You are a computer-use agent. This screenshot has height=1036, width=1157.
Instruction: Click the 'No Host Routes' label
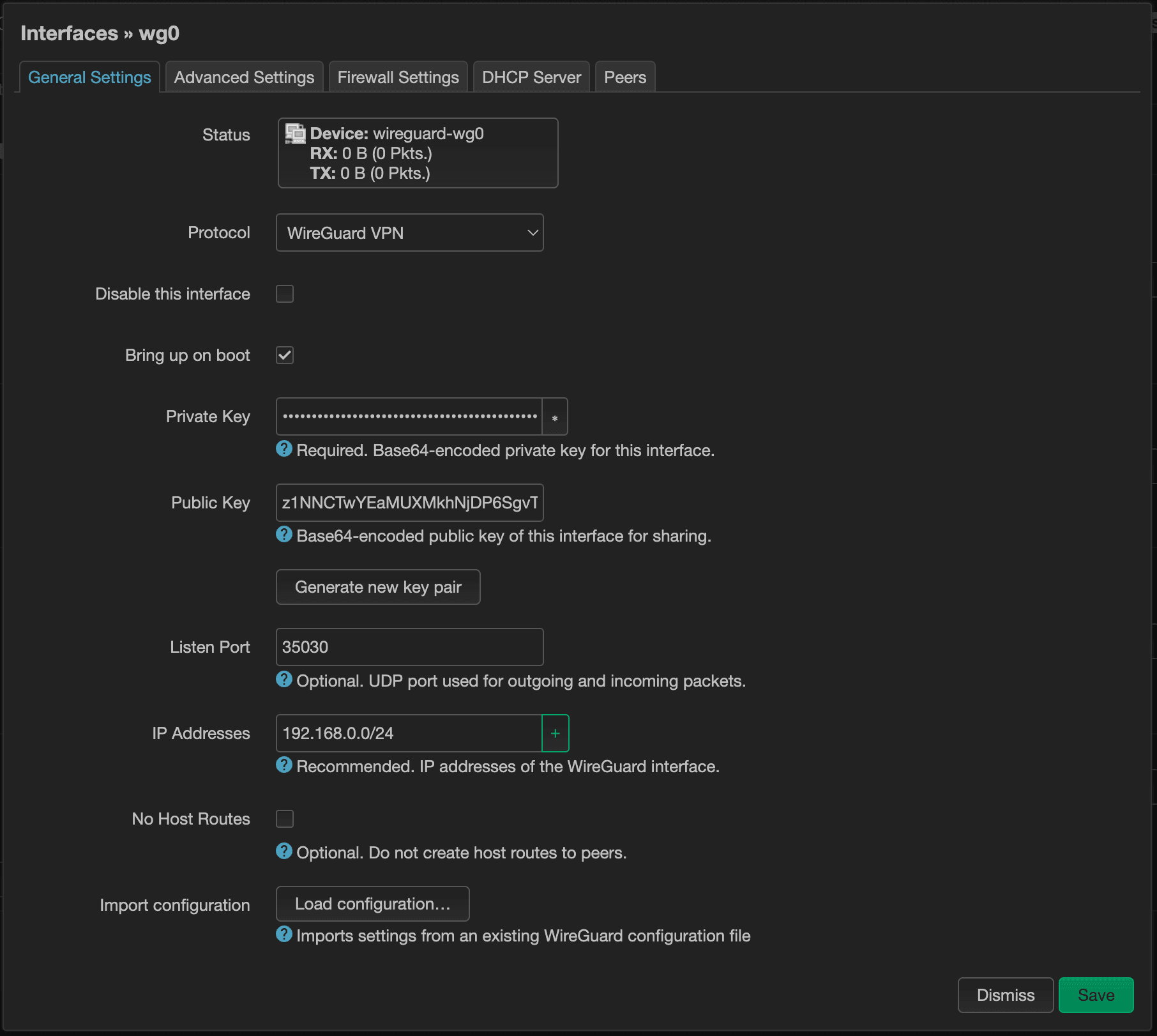191,819
